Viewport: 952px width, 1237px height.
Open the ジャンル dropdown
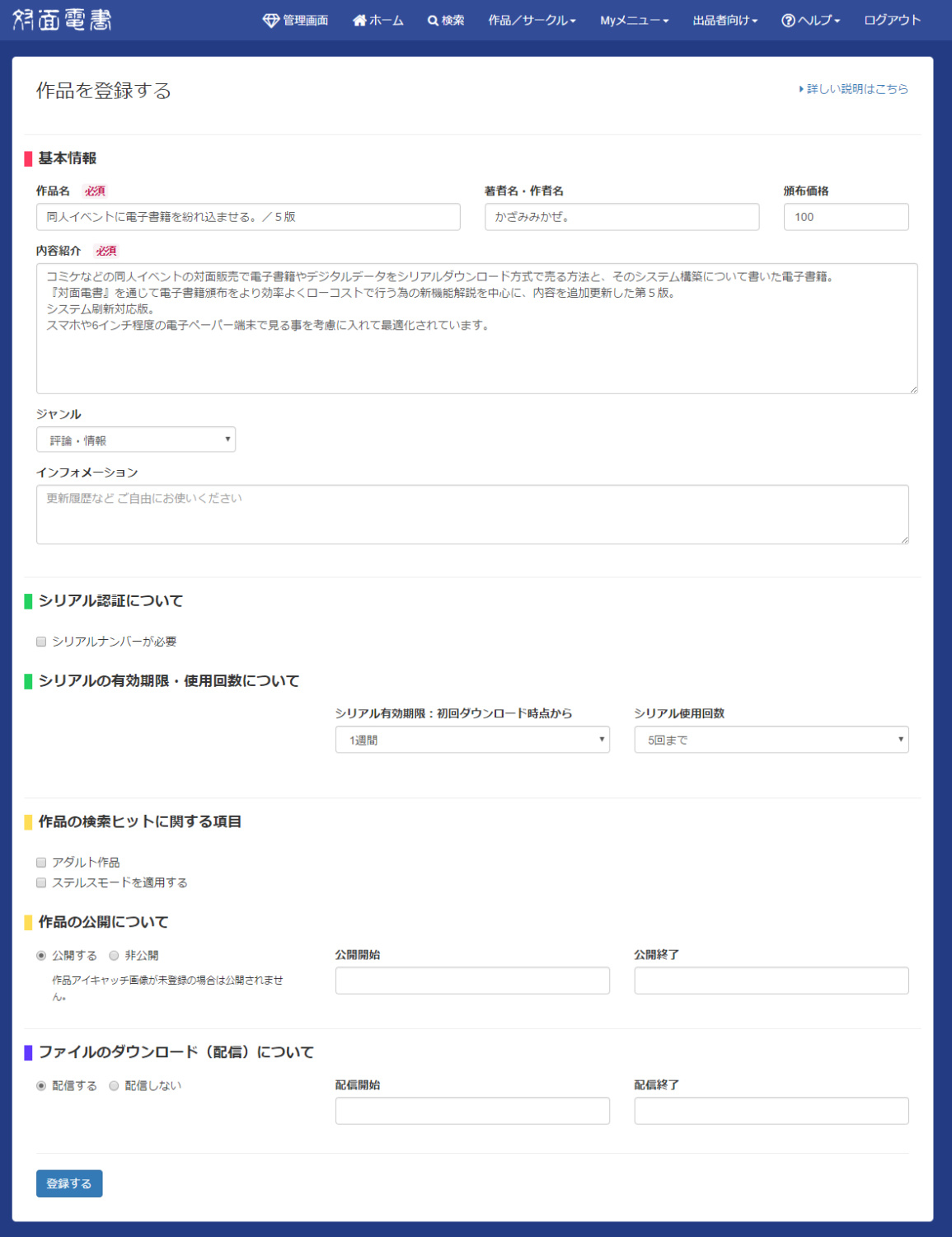(x=136, y=440)
